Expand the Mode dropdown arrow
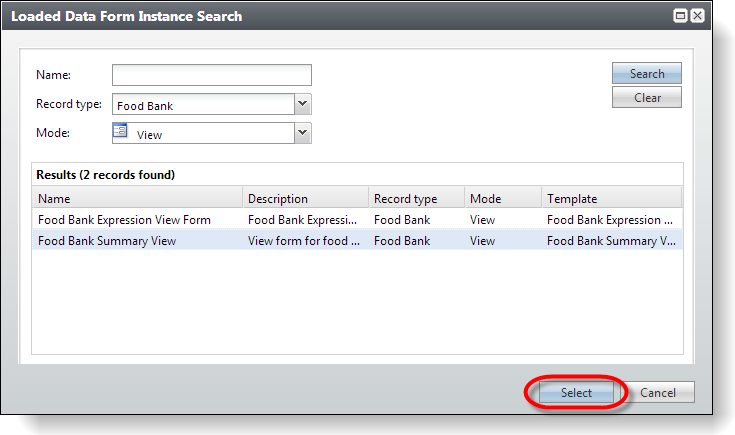Viewport: 735px width, 435px height. point(303,133)
